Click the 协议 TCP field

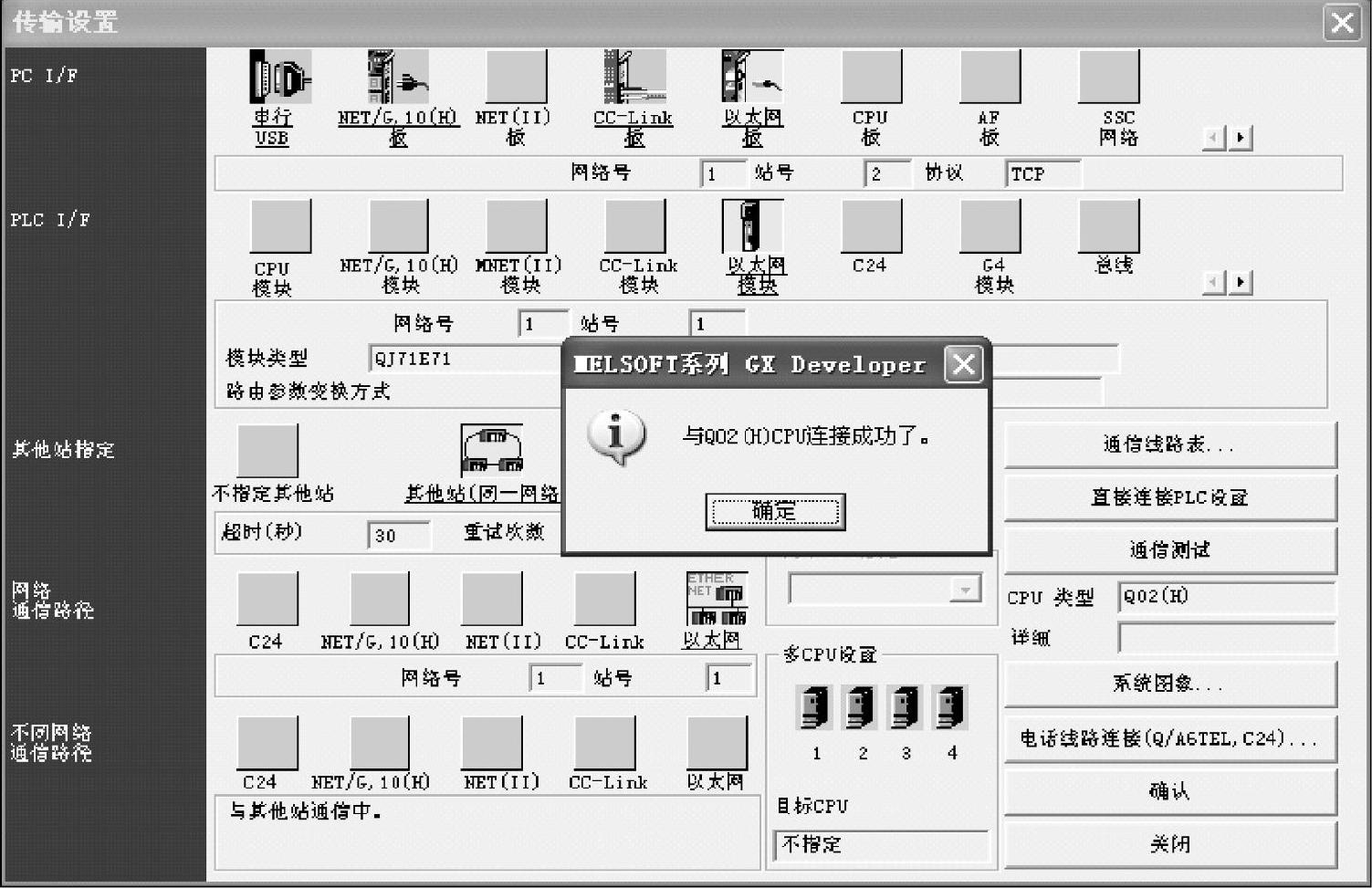pyautogui.click(x=1043, y=173)
